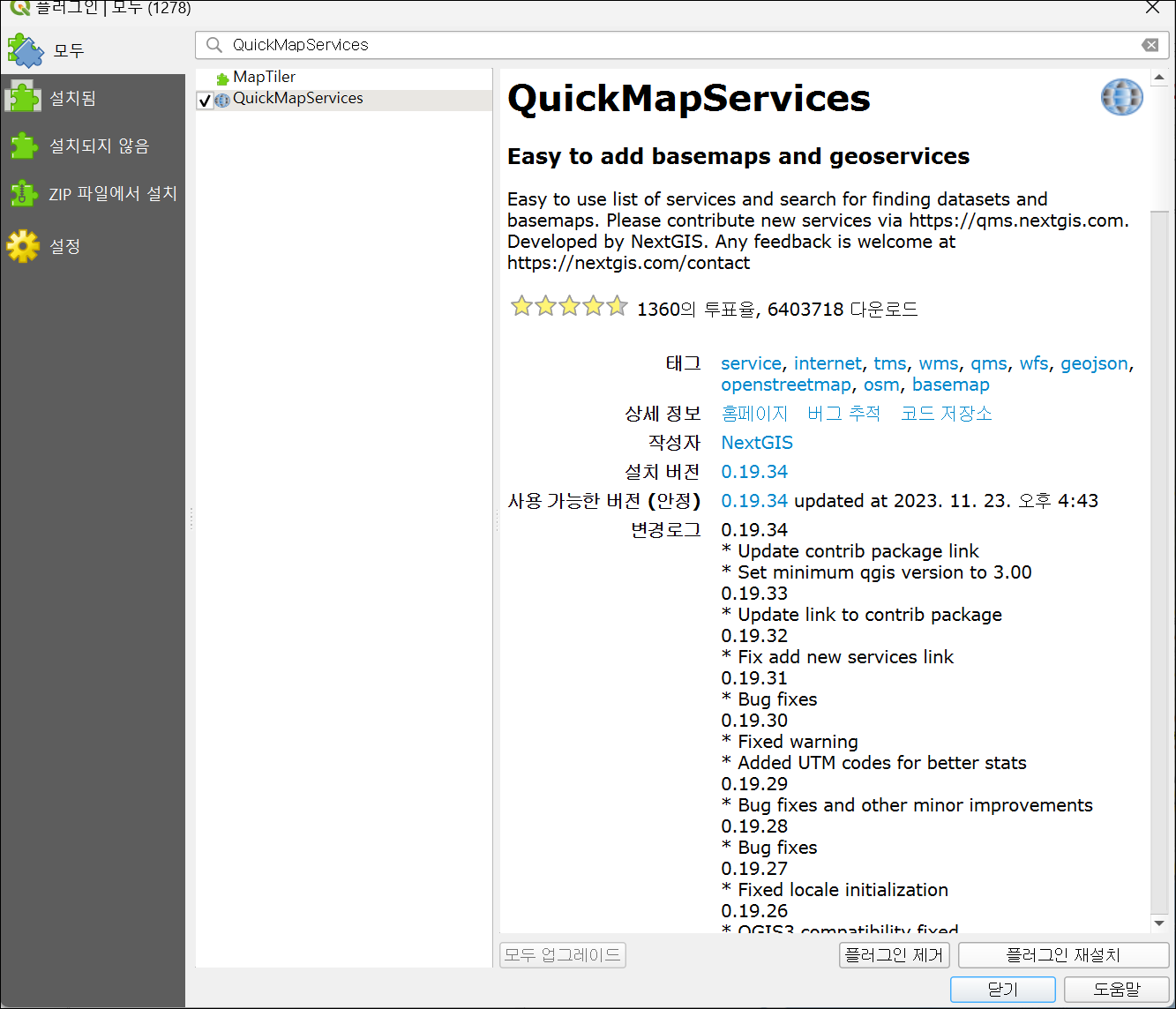Viewport: 1176px width, 1009px height.
Task: Click the wfs tag link
Action: [x=1034, y=363]
